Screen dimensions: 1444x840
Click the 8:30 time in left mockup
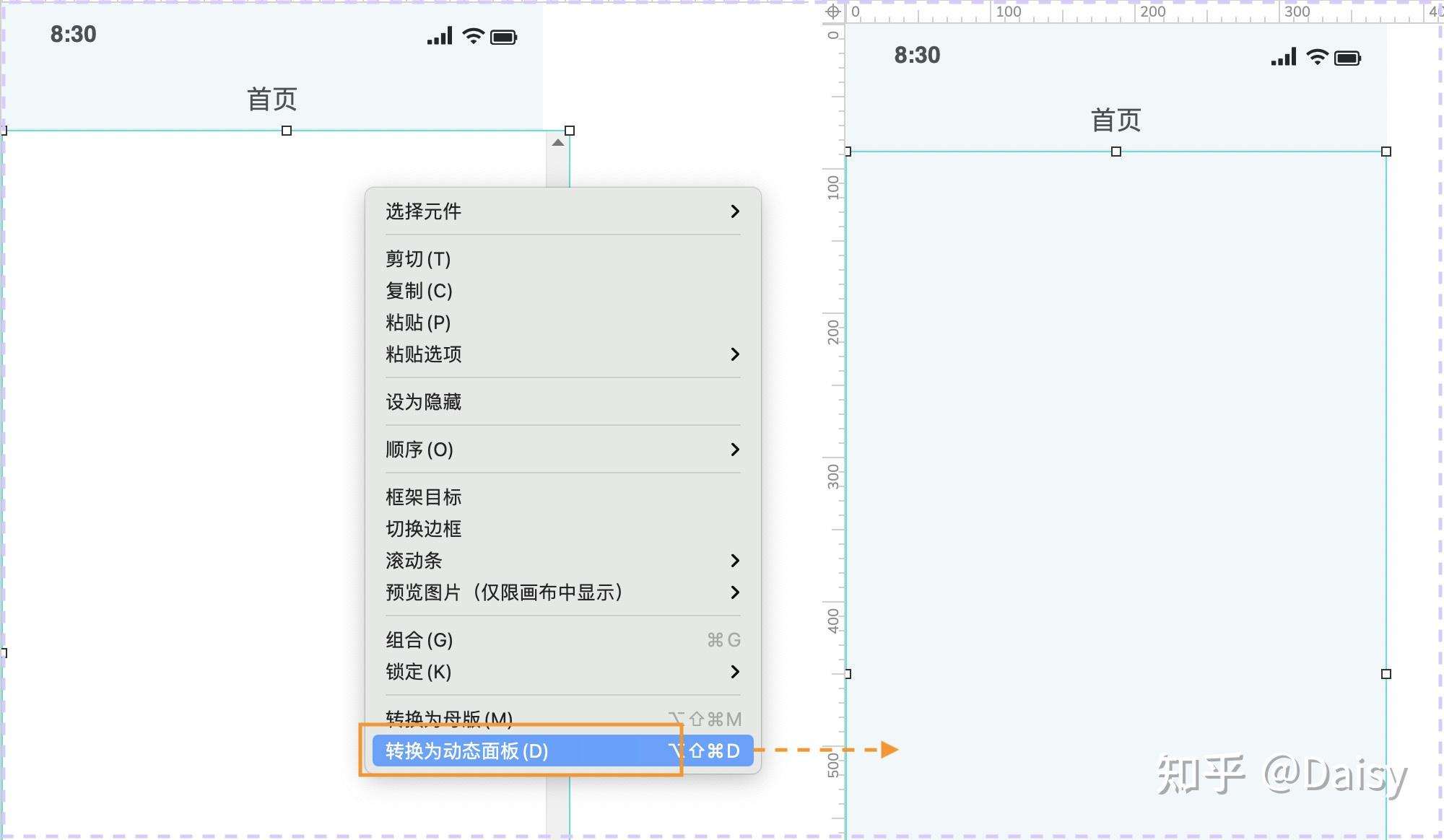click(x=73, y=34)
